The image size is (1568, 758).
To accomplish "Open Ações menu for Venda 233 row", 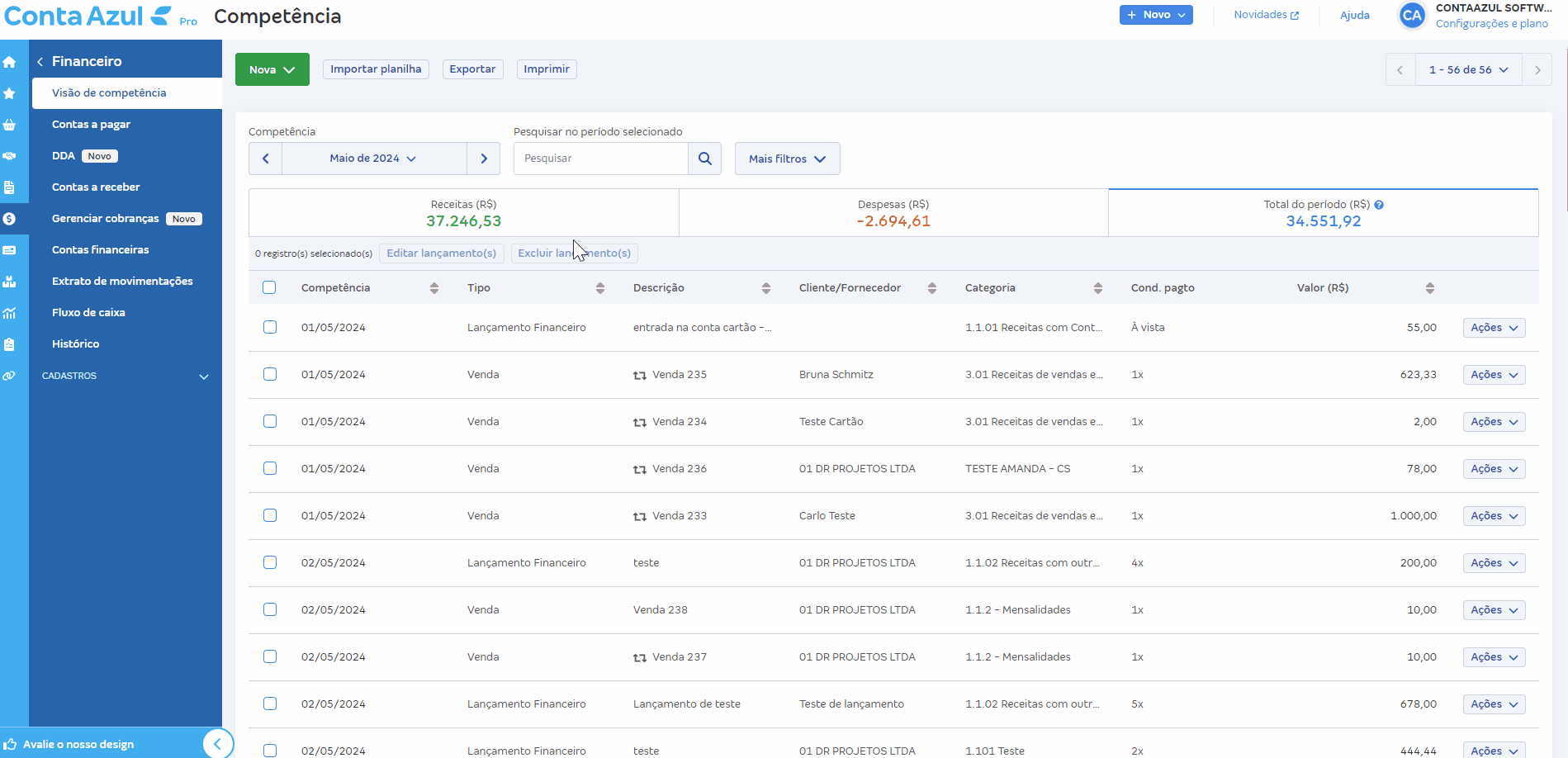I will click(1494, 516).
